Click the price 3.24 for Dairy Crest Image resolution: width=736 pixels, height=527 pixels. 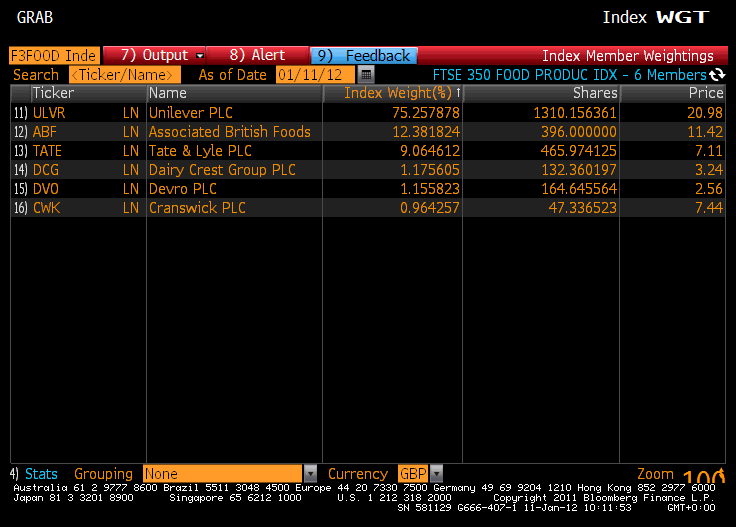click(x=709, y=170)
